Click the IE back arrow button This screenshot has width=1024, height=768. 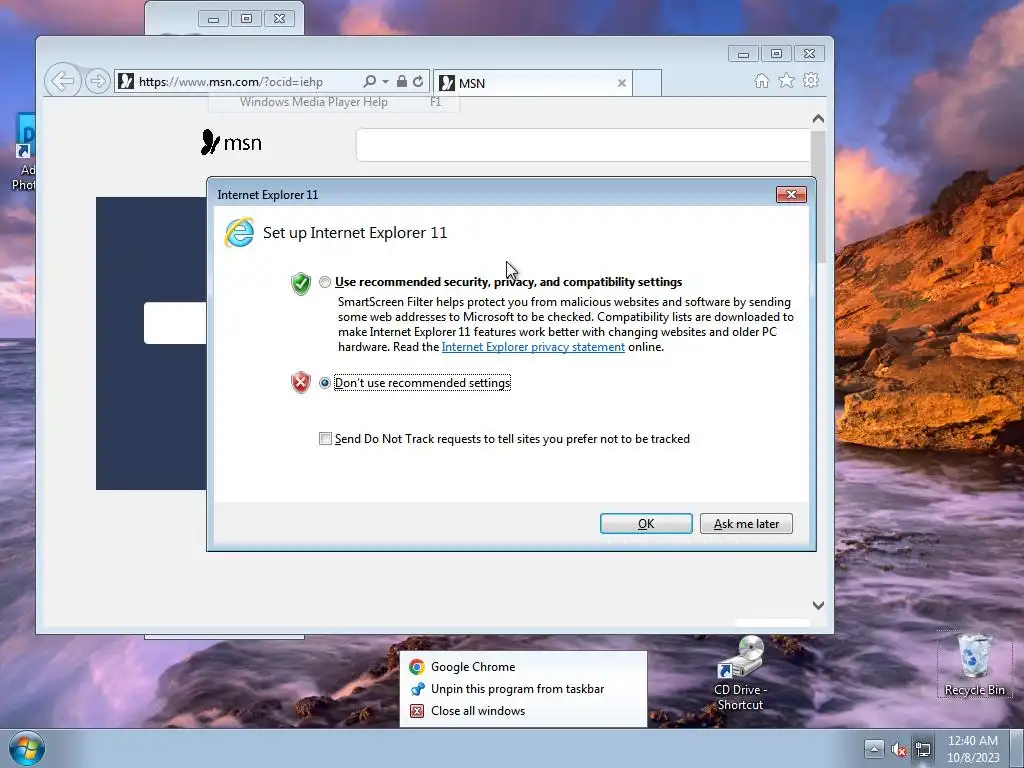[x=63, y=81]
